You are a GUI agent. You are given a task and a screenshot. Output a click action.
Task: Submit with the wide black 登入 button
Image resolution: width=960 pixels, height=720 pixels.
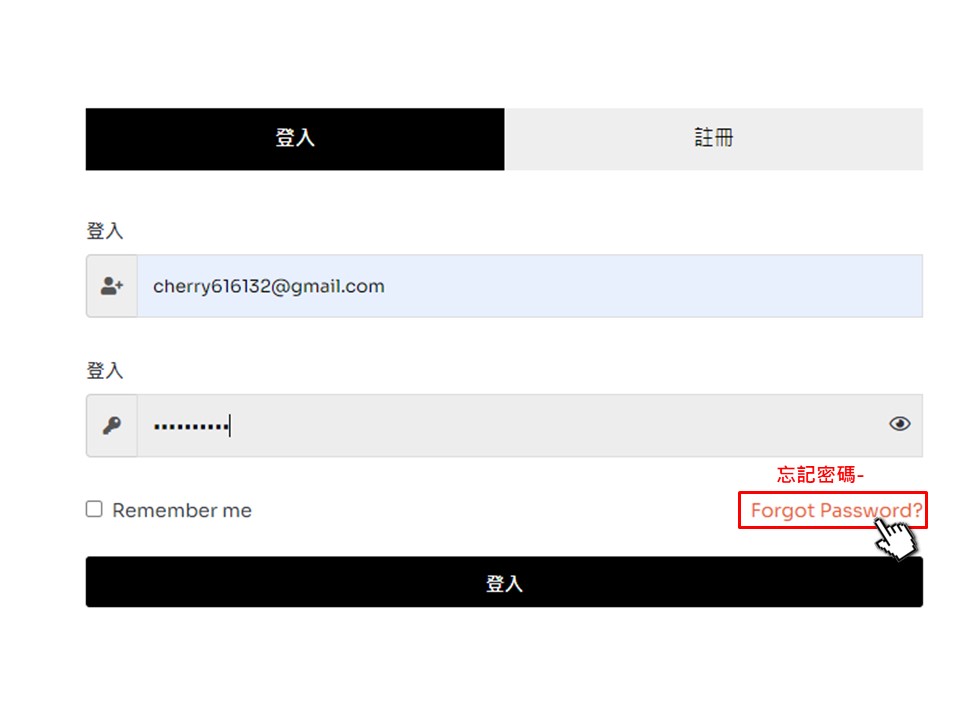click(x=504, y=582)
